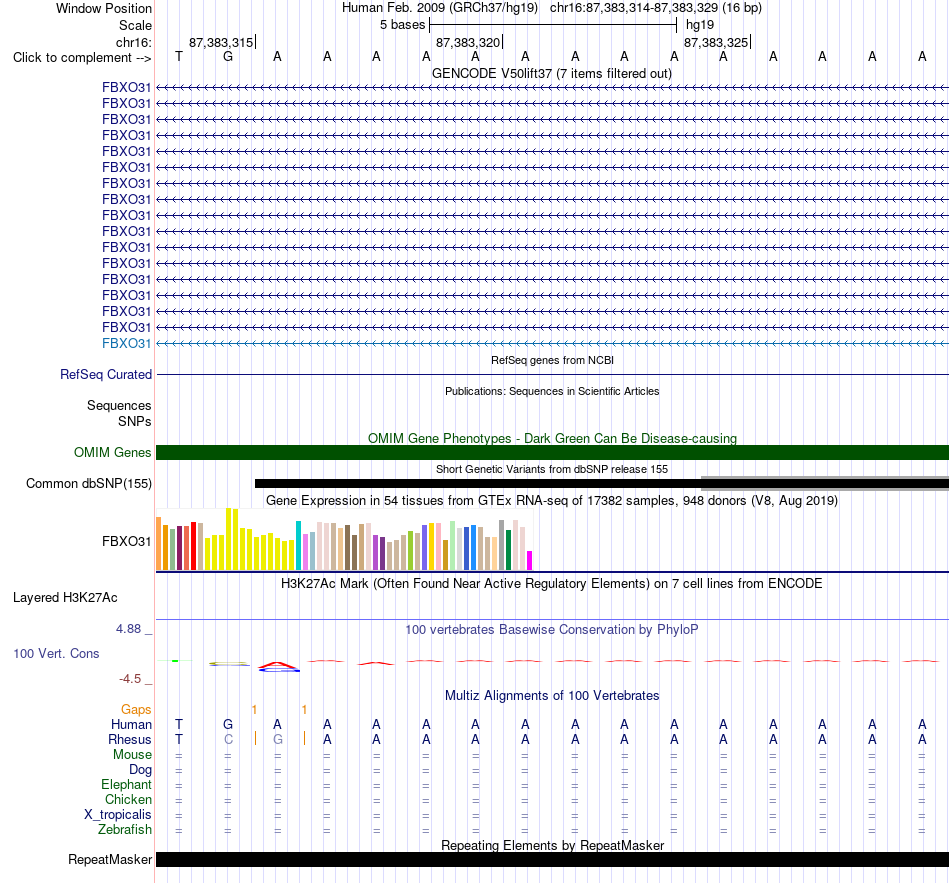
Task: Click the '5 bases' scale label
Action: point(402,25)
